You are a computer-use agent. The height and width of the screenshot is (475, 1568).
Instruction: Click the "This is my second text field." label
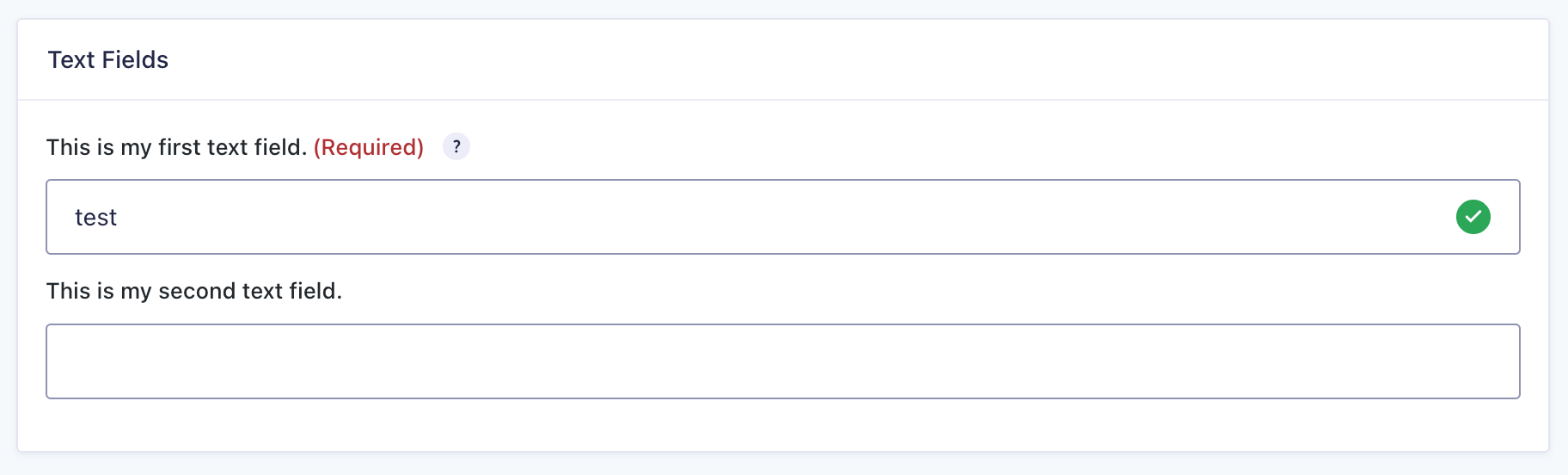[x=194, y=291]
